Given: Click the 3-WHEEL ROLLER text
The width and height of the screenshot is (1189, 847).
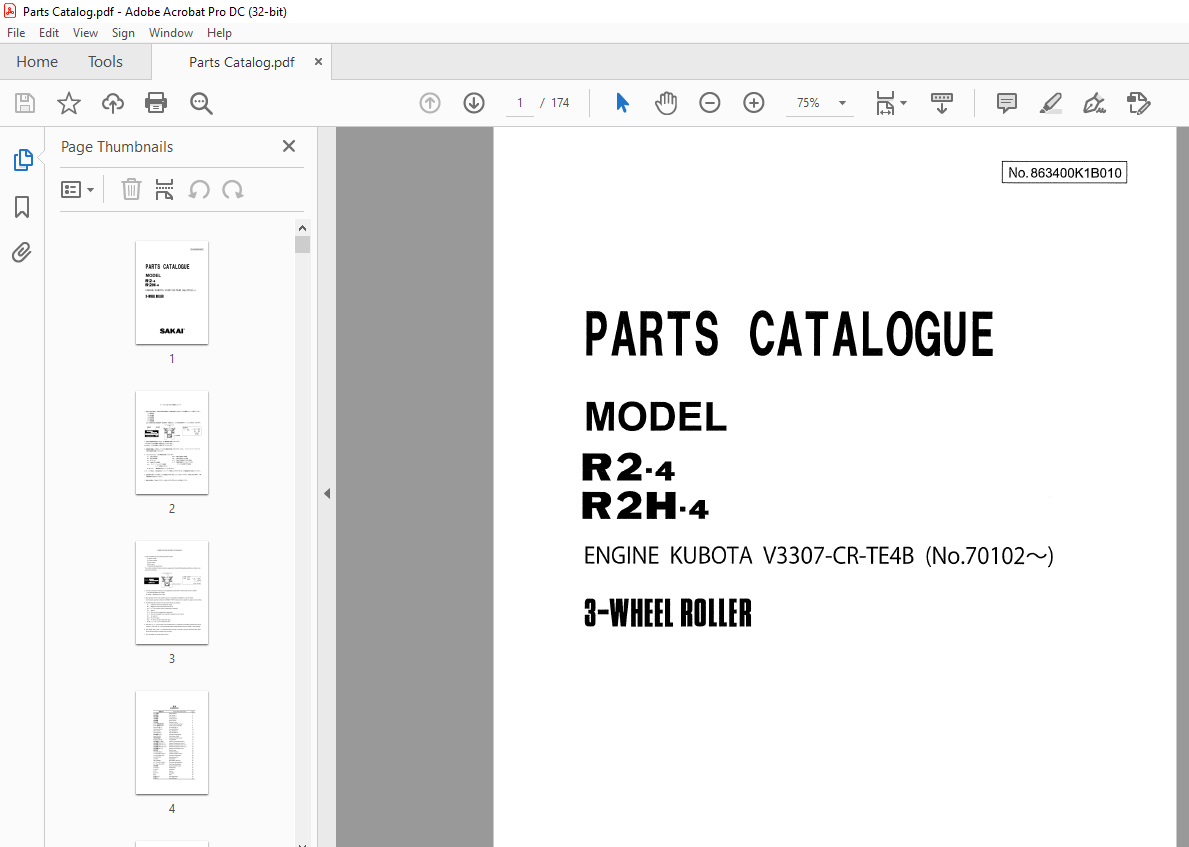Looking at the screenshot, I should coord(667,613).
